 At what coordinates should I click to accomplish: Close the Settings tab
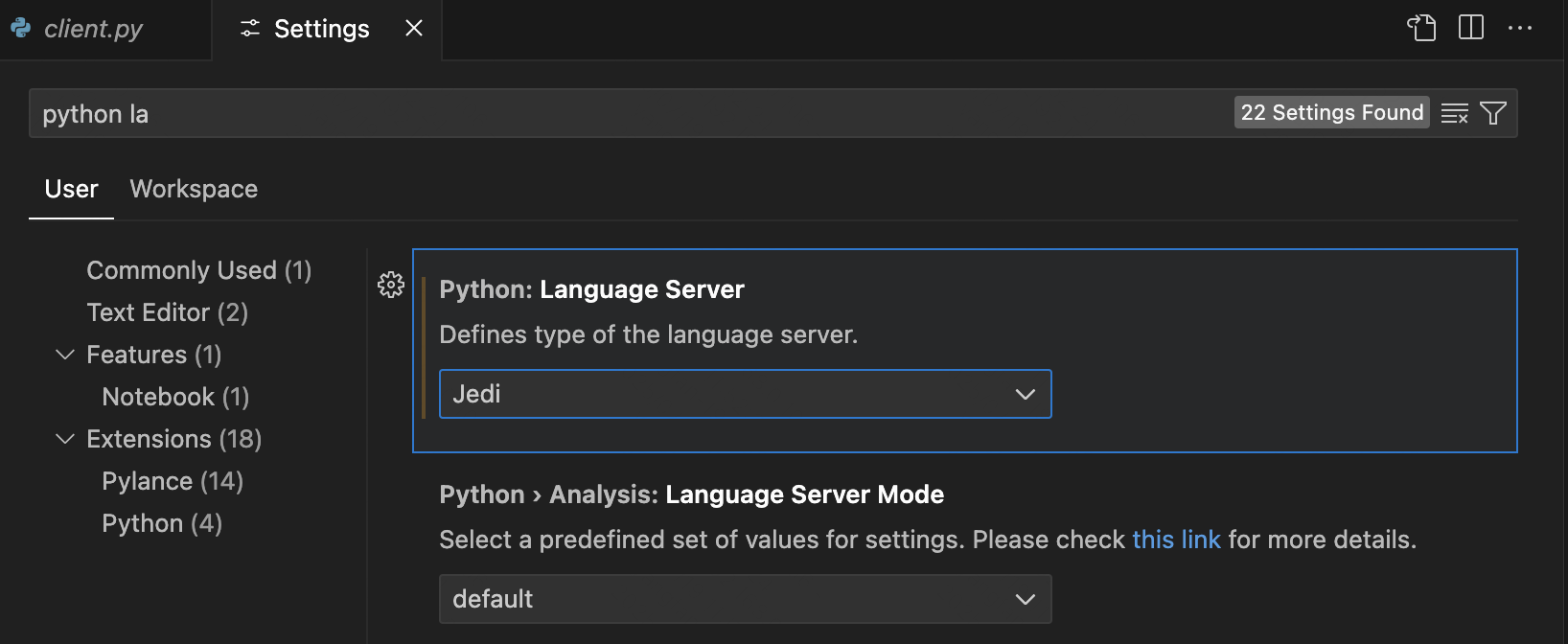(x=414, y=29)
